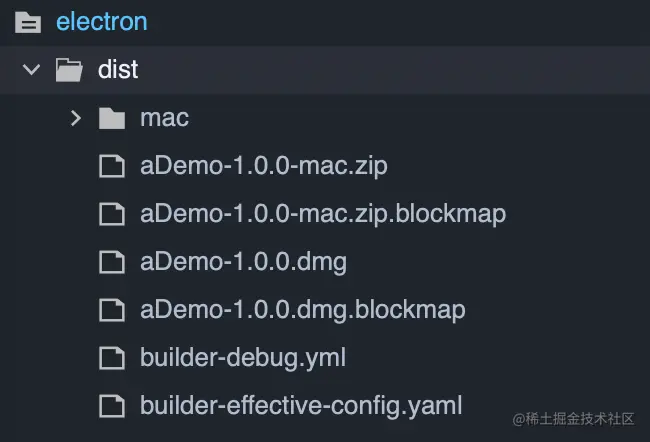Click the dist open-folder icon
This screenshot has height=442, width=650.
coord(69,70)
